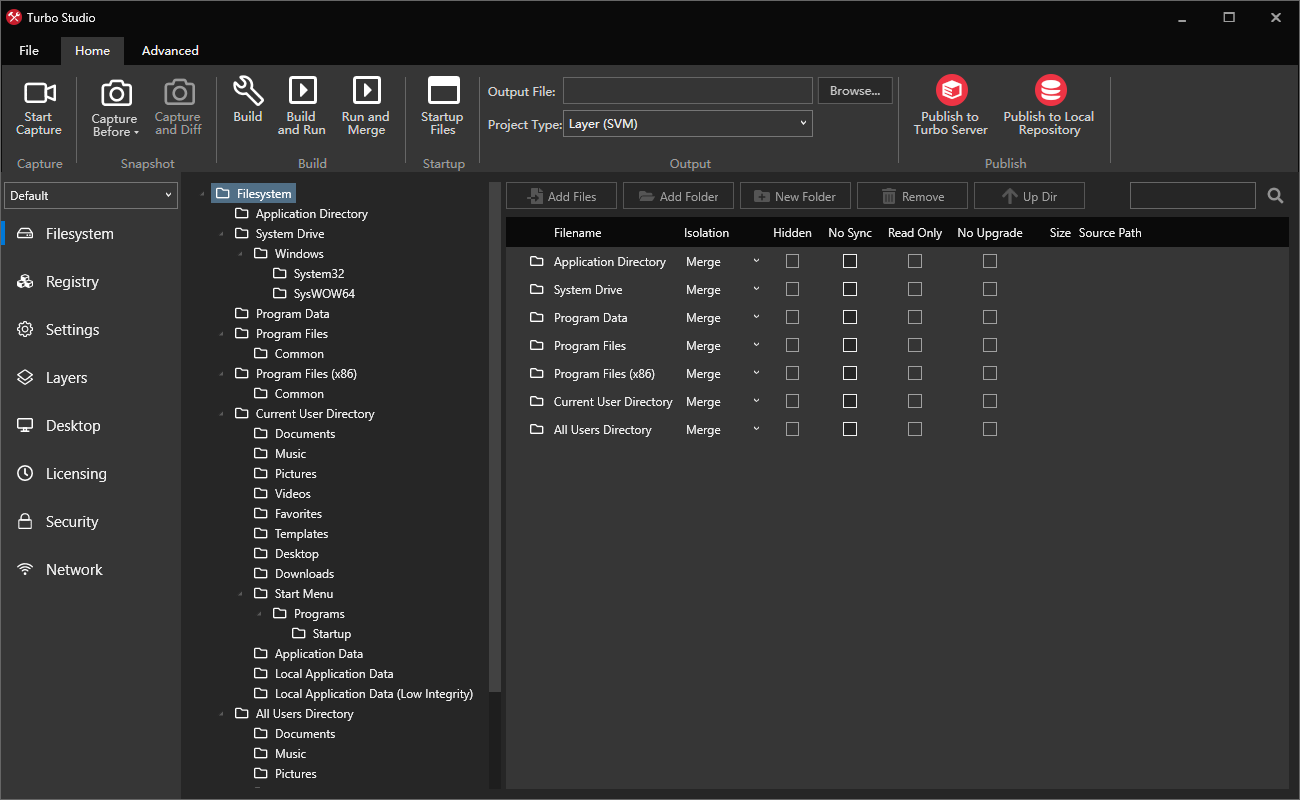Screen dimensions: 1300x800
Task: Open the Registry section in sidebar
Action: (x=72, y=282)
